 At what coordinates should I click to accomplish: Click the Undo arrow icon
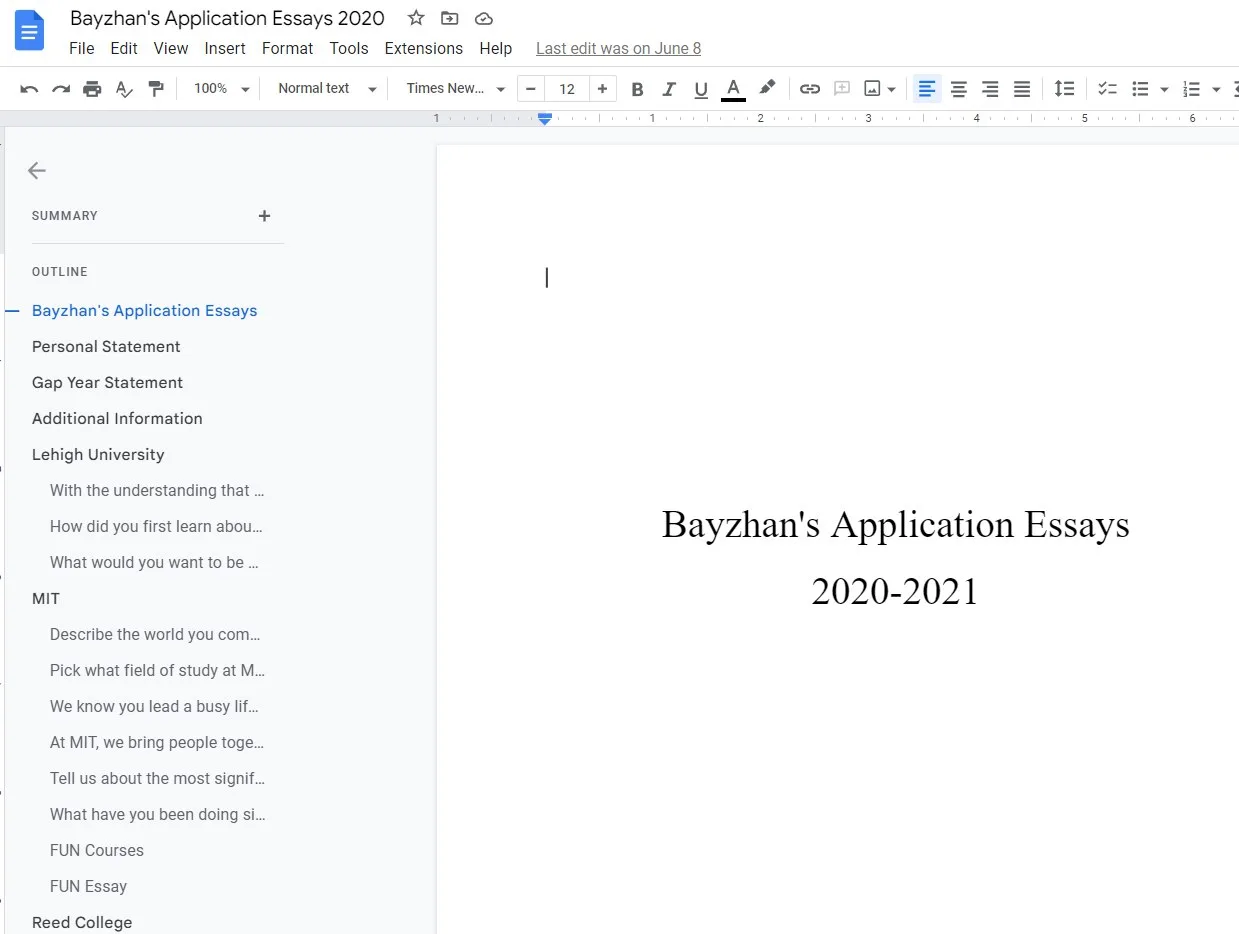point(29,89)
